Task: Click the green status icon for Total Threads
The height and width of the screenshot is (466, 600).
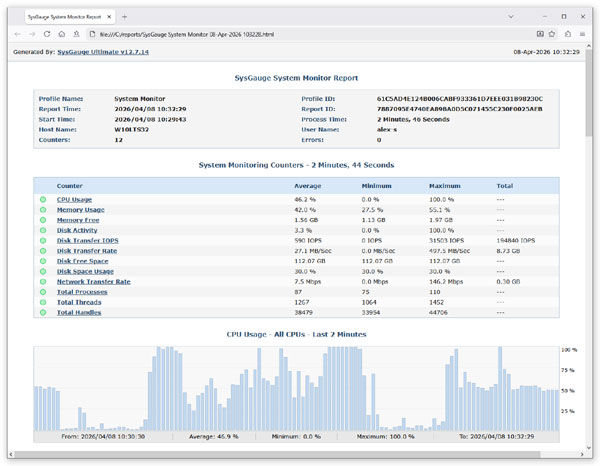Action: tap(43, 302)
